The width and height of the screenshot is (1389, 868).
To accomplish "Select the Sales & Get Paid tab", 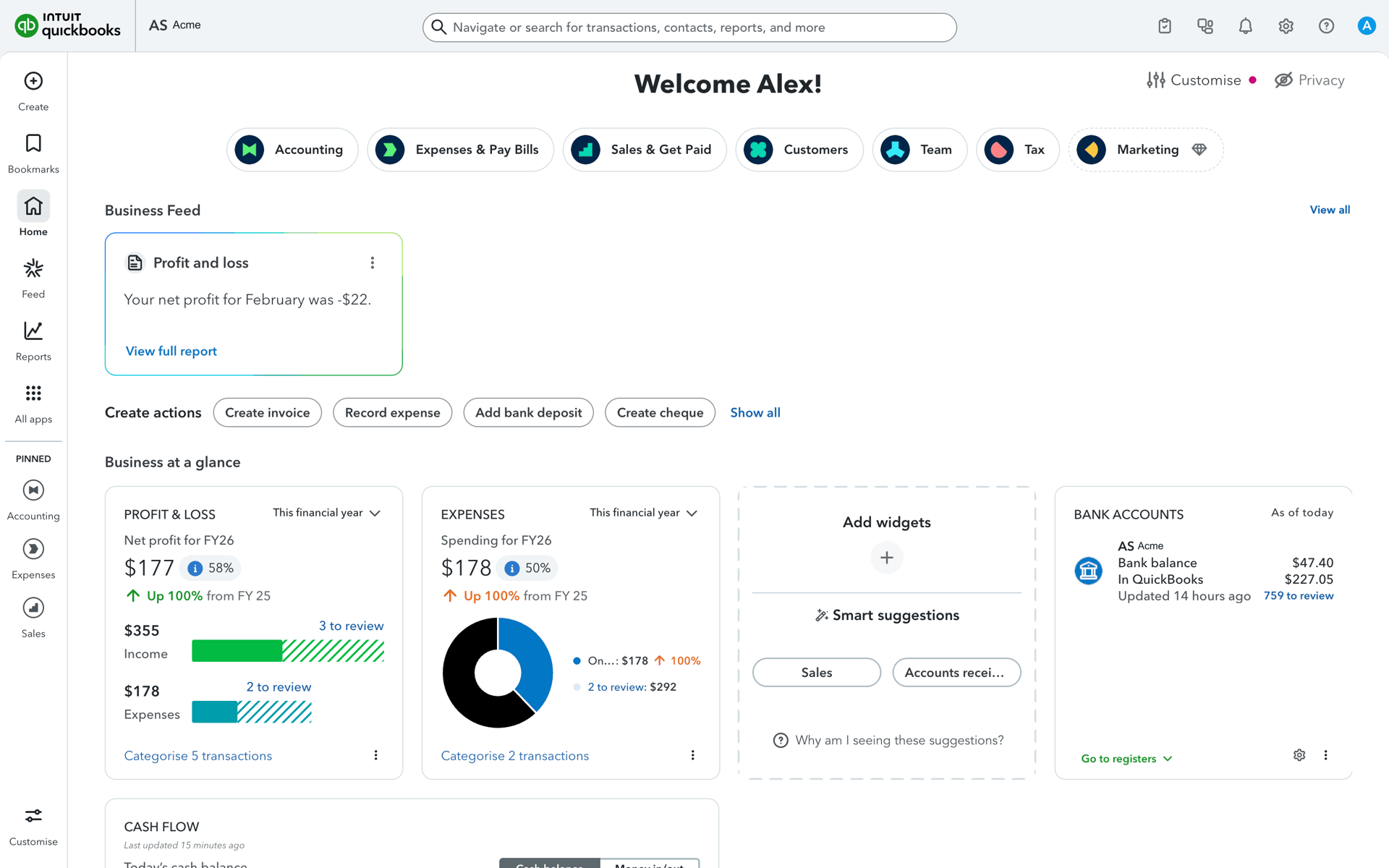I will (x=645, y=150).
